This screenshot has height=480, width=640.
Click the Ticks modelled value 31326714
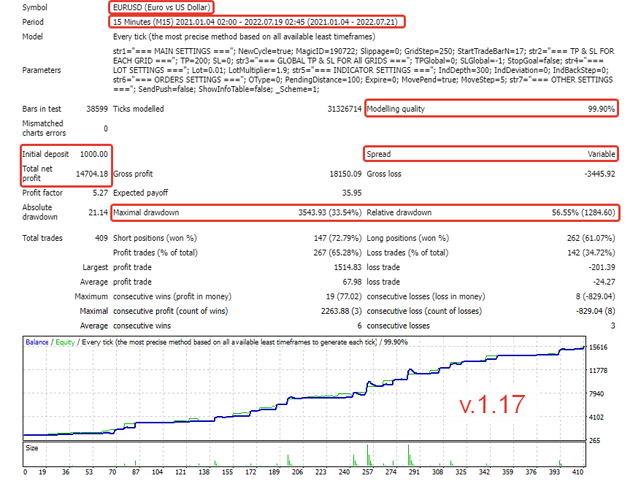point(344,109)
